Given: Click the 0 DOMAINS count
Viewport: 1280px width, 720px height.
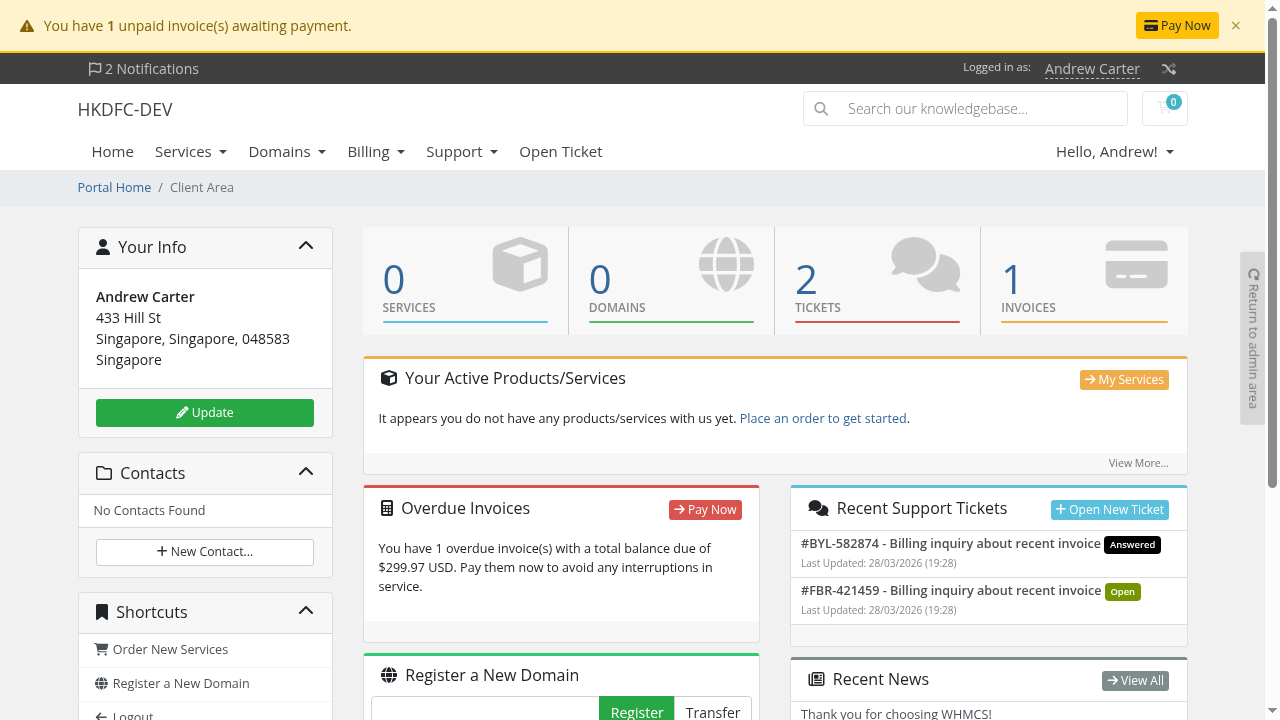Looking at the screenshot, I should tap(600, 280).
